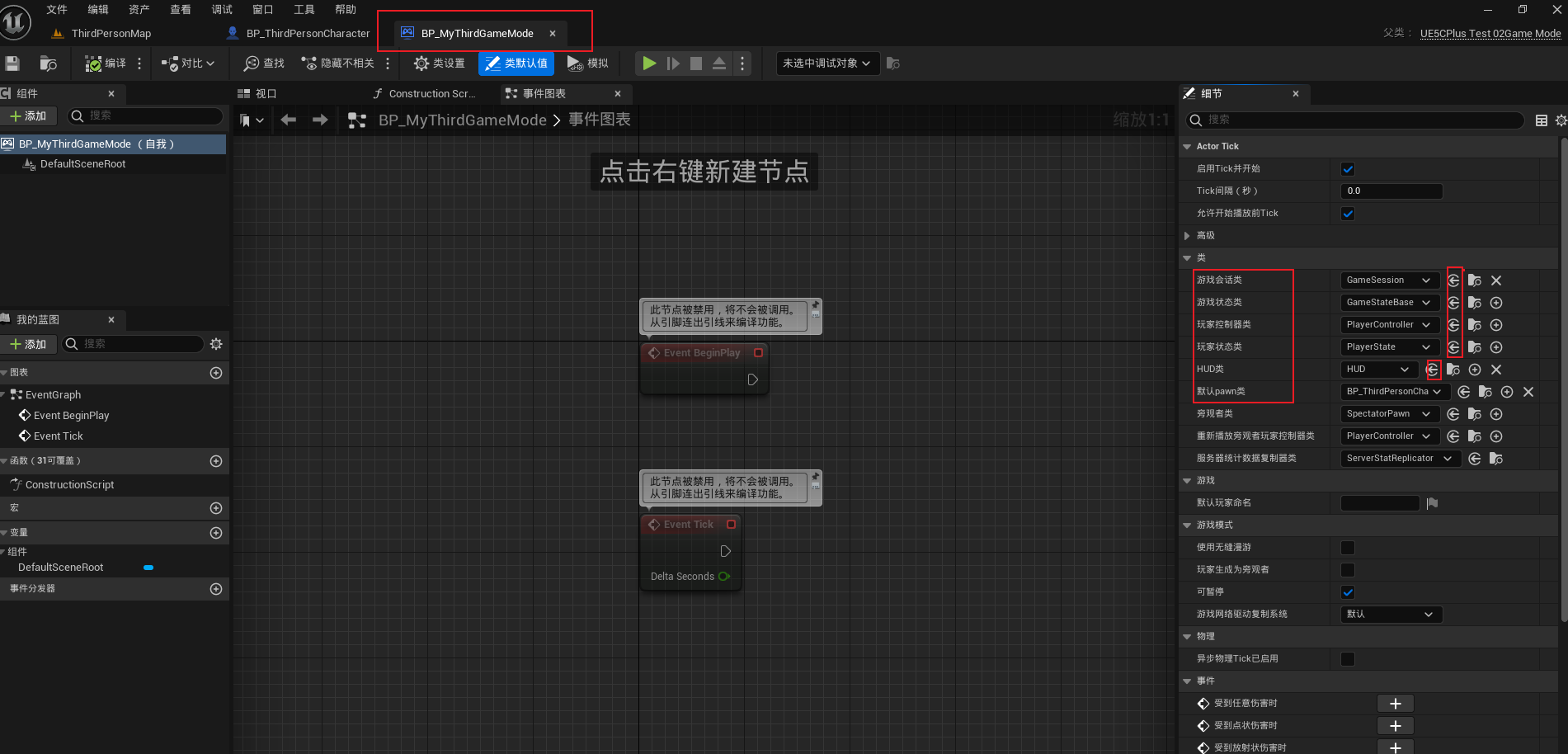This screenshot has width=1568, height=754.
Task: Click the 模拟 (Simulate) icon
Action: tap(587, 64)
